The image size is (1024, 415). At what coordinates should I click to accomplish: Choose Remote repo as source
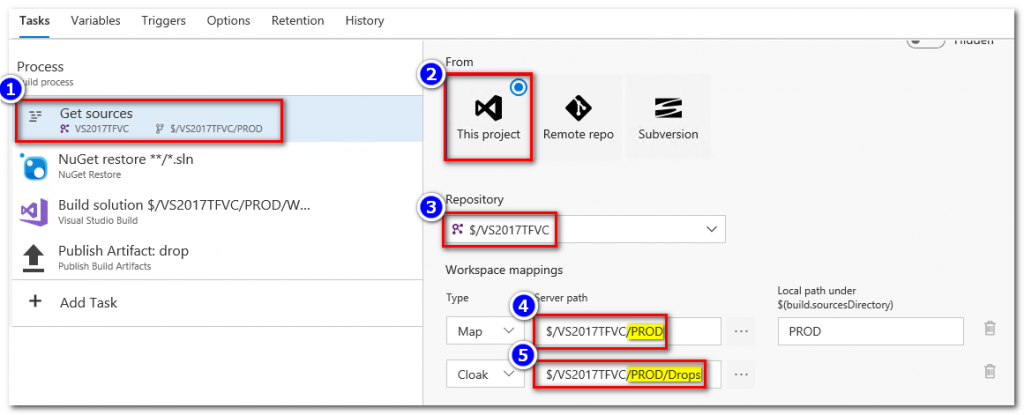coord(578,117)
